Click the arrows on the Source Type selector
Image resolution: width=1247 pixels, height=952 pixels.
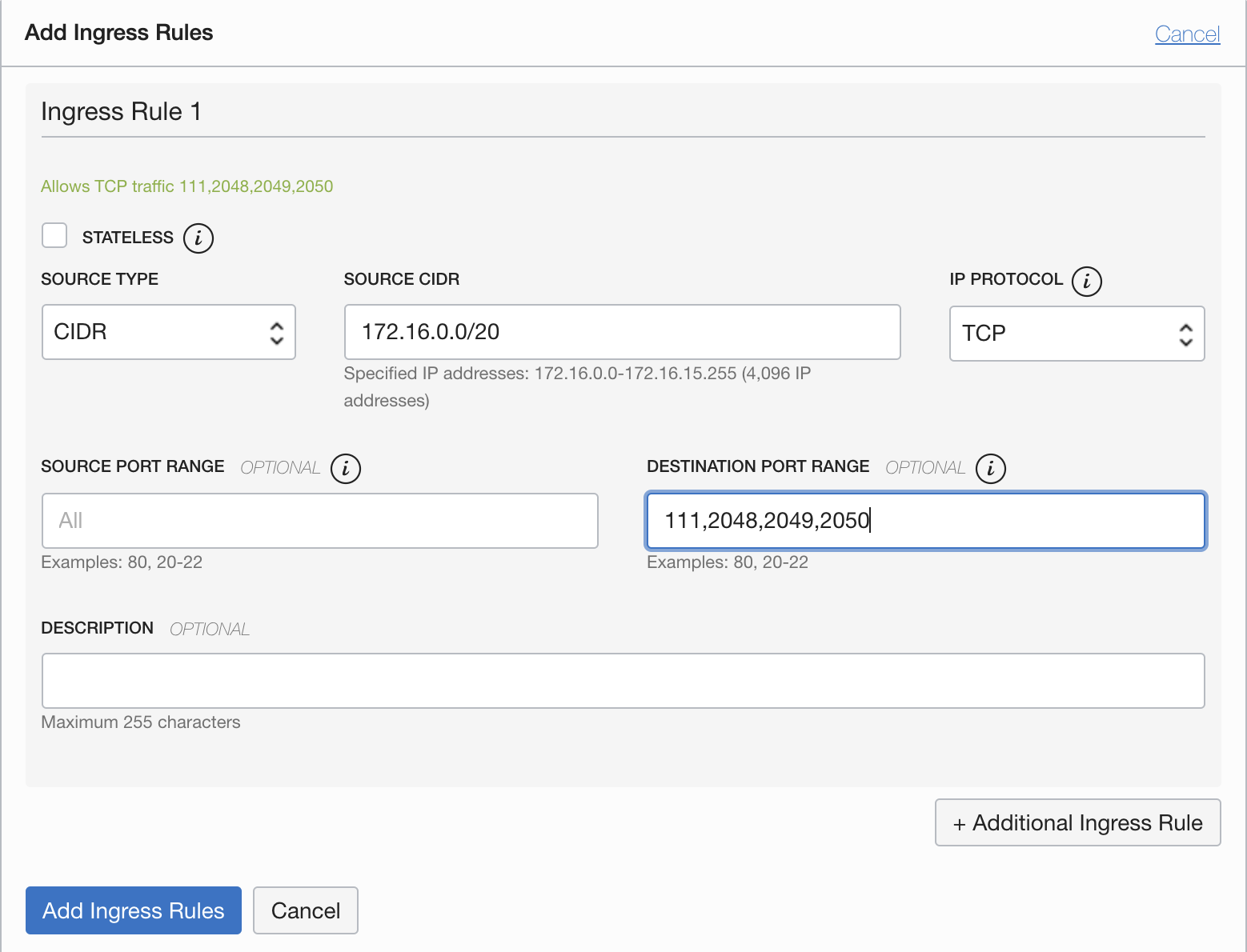click(277, 333)
